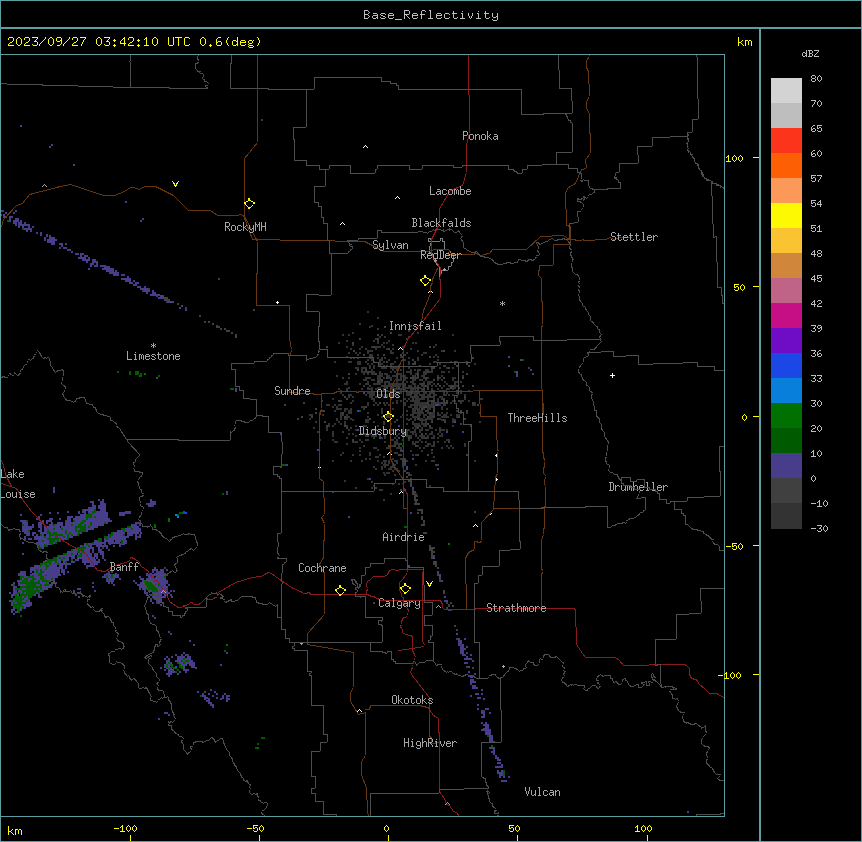Click the 65 value in the dBZ legend
The height and width of the screenshot is (842, 862).
click(816, 128)
